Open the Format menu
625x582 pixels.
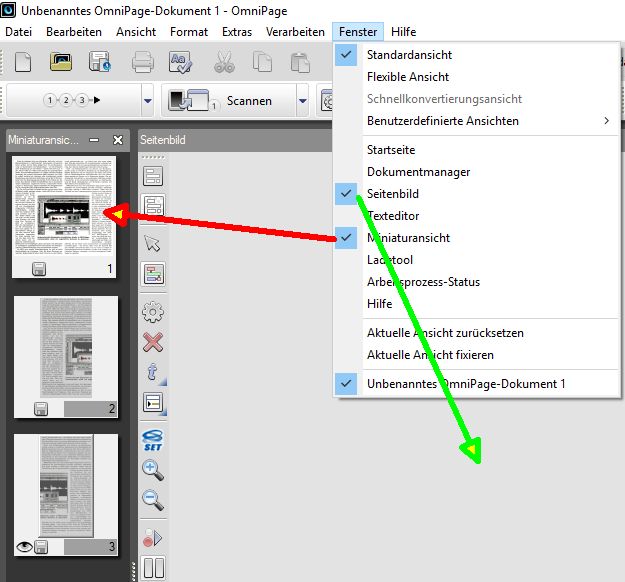pyautogui.click(x=189, y=32)
